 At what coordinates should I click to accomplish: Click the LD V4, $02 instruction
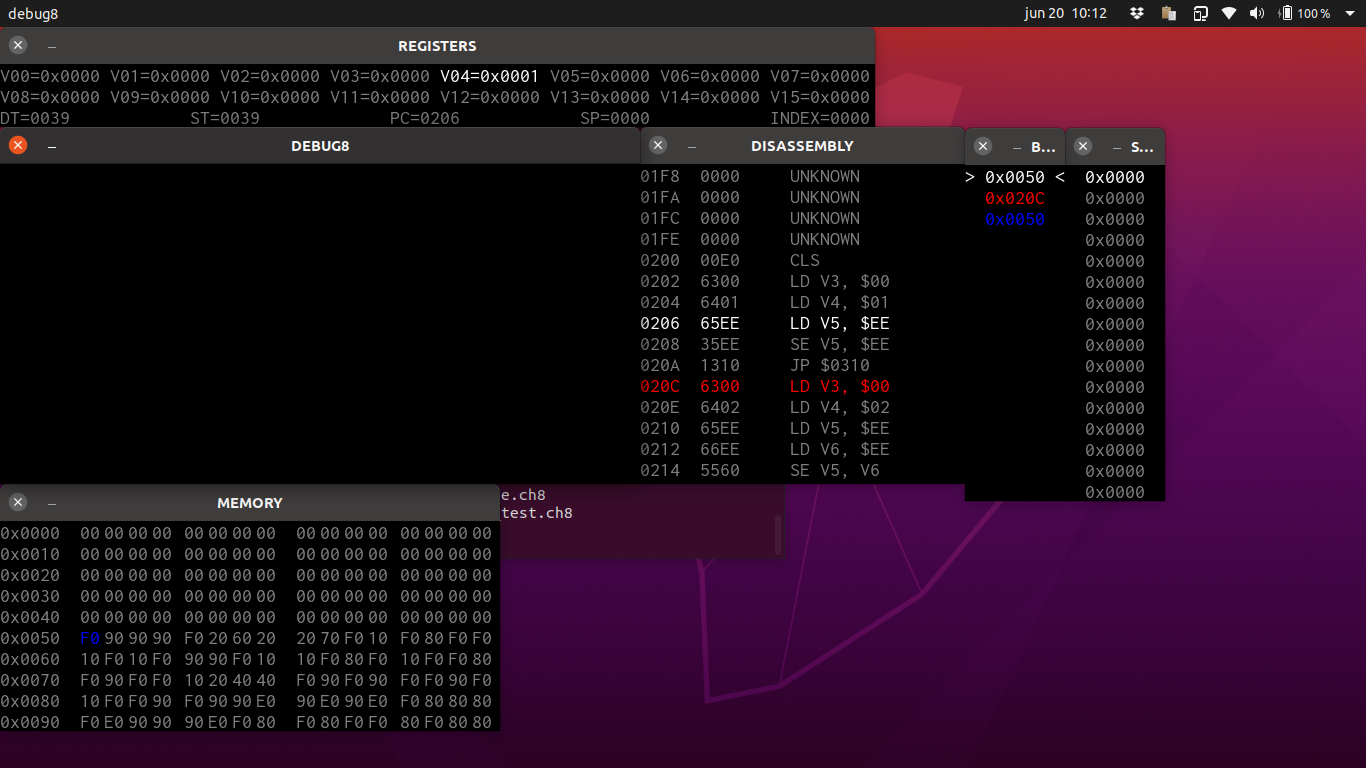click(840, 407)
